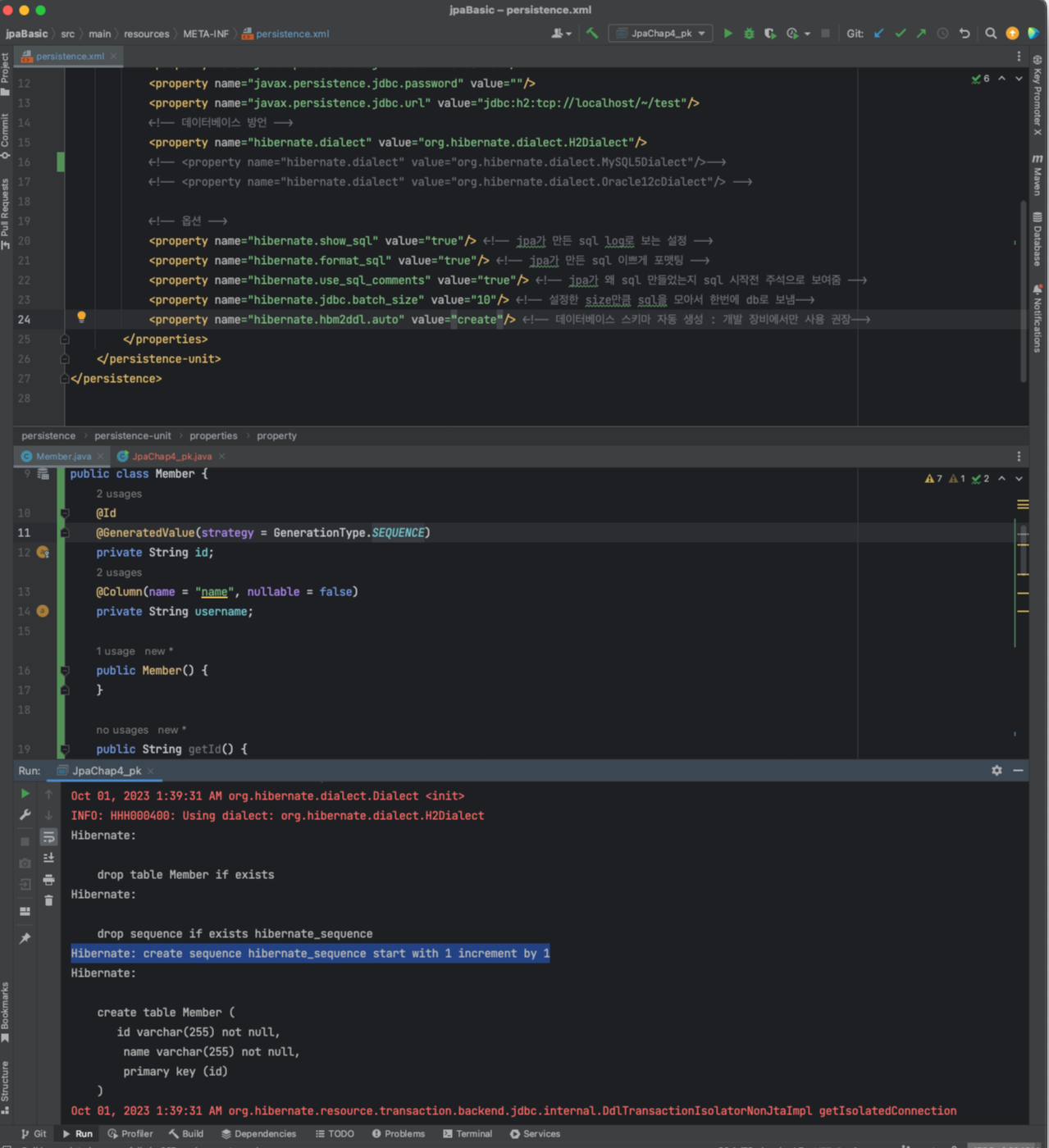Screen dimensions: 1049x1148
Task: Go to next highlighted problem in Member.java
Action: tap(1019, 479)
